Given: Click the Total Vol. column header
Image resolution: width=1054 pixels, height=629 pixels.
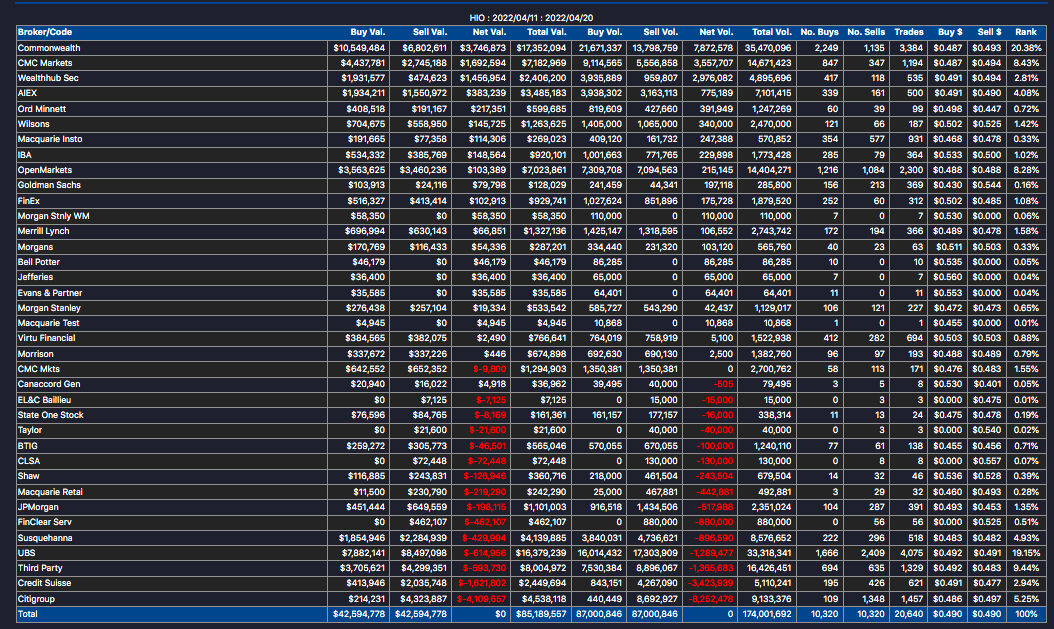Looking at the screenshot, I should pyautogui.click(x=772, y=32).
